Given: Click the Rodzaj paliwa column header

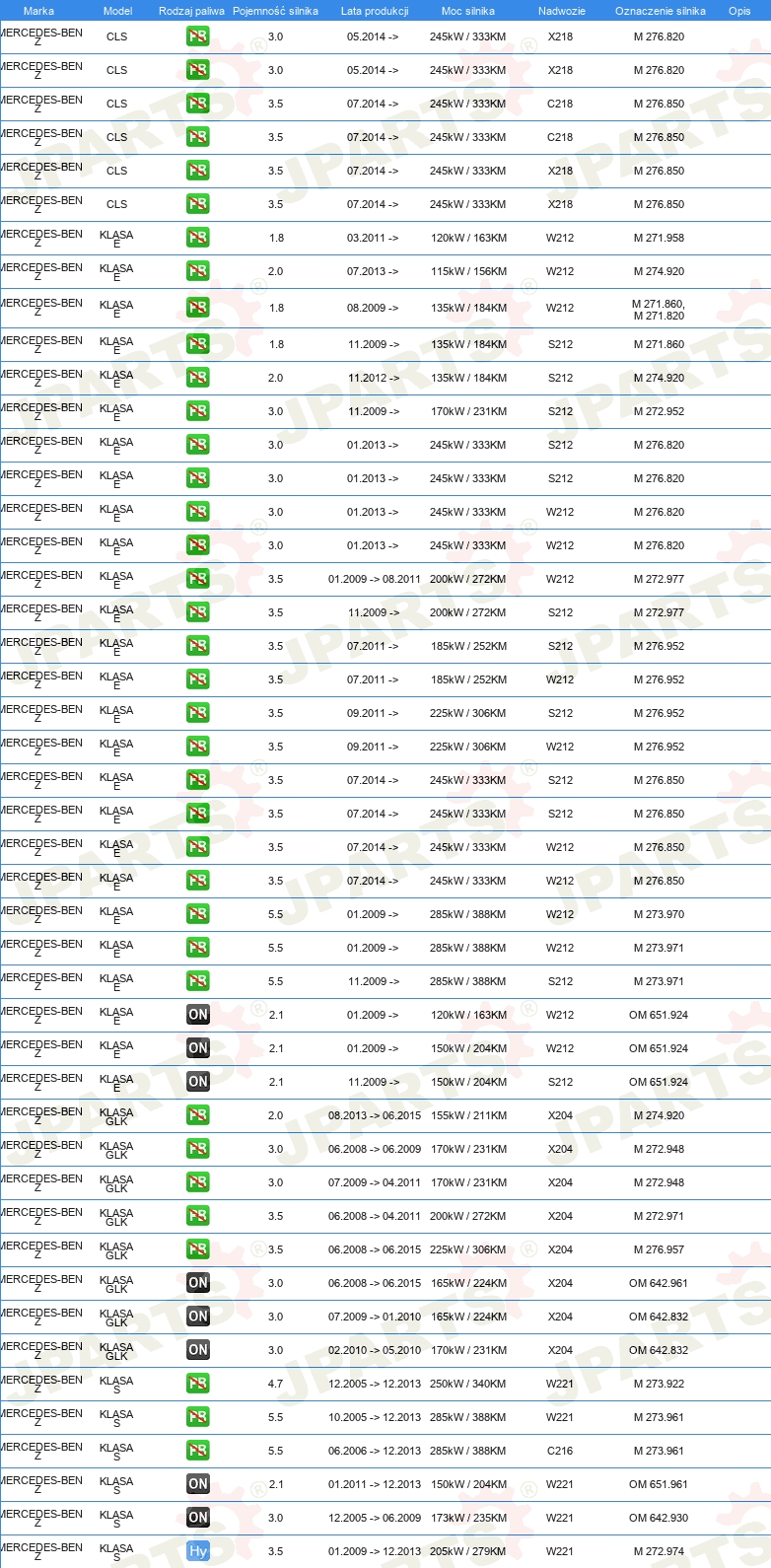Looking at the screenshot, I should (x=191, y=11).
